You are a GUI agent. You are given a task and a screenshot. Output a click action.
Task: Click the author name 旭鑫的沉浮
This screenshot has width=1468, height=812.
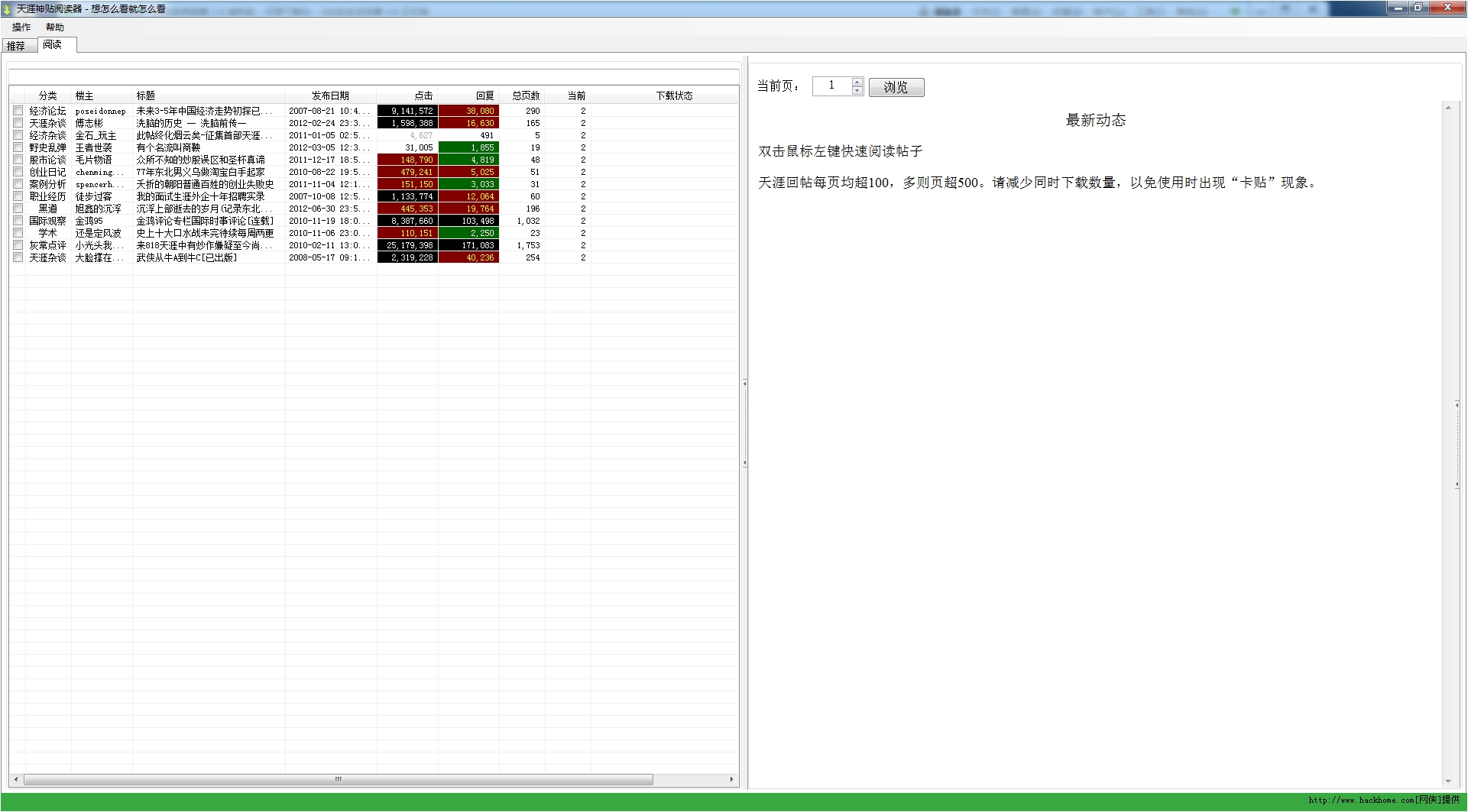[98, 209]
